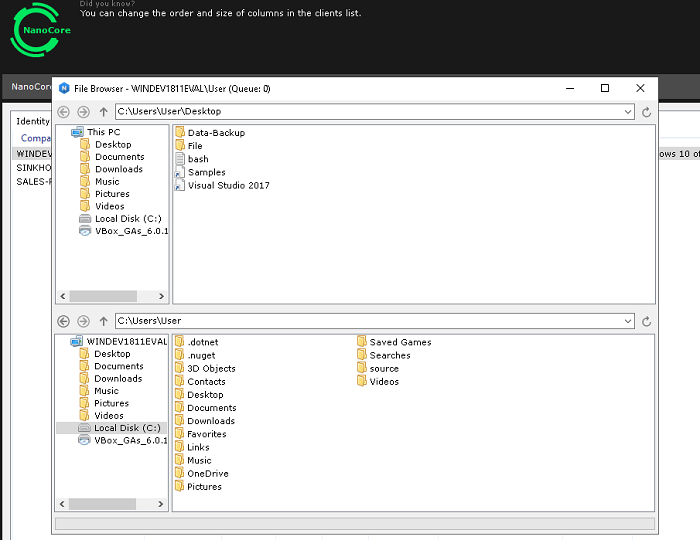Open the upper path dropdown arrow

tap(627, 112)
